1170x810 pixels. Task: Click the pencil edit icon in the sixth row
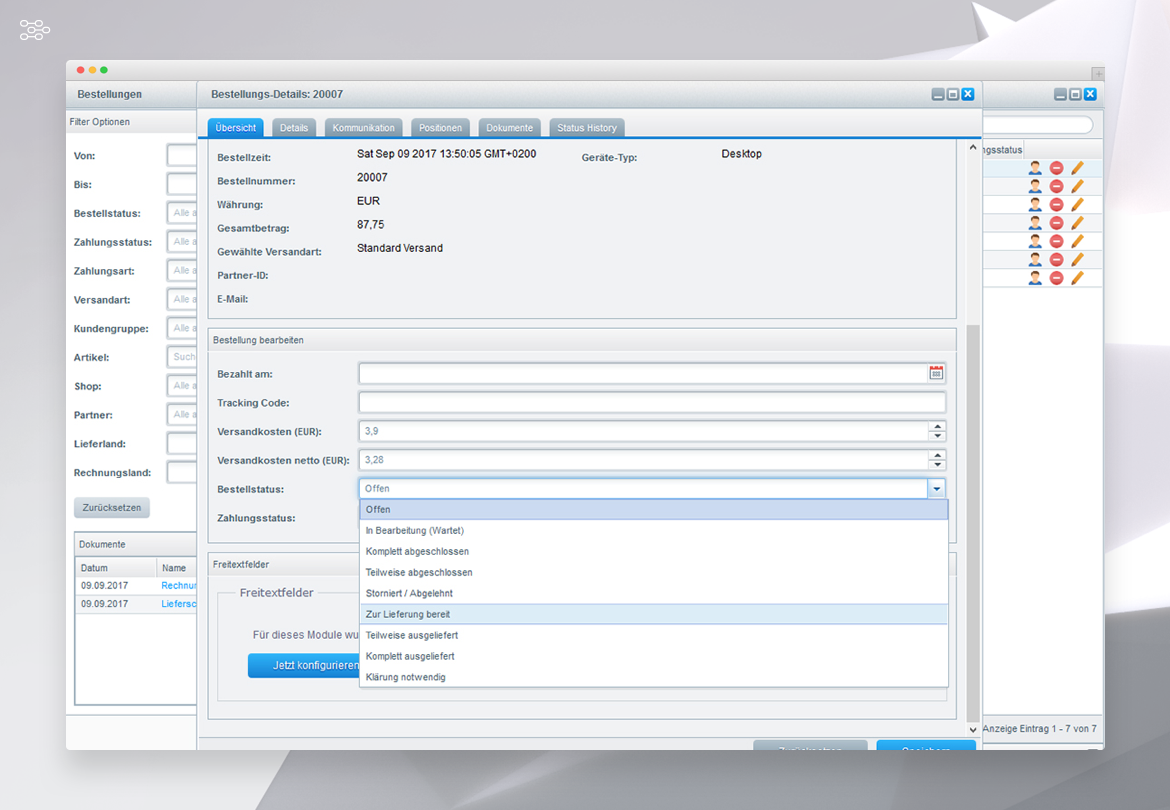point(1077,260)
